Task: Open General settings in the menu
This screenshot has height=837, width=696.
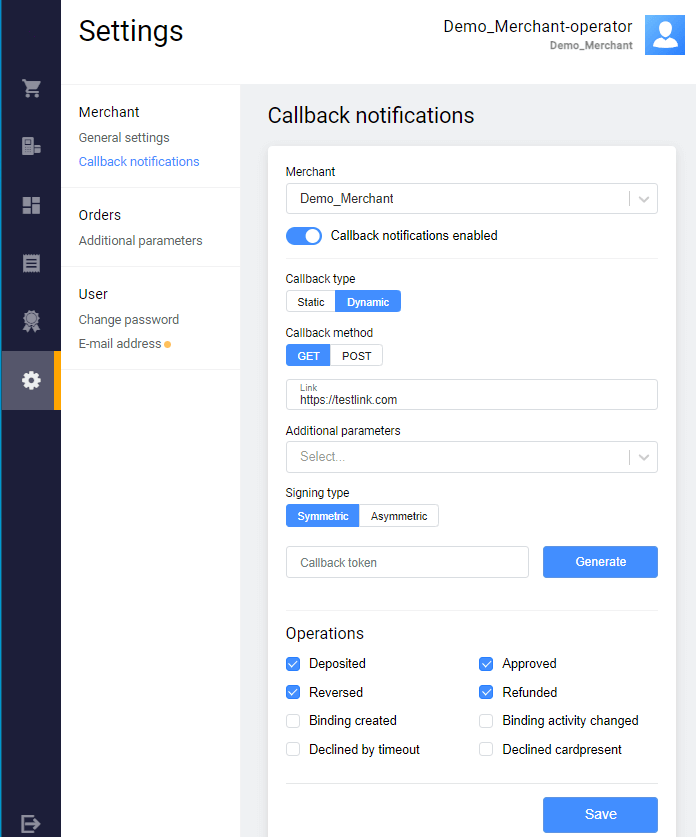Action: tap(124, 138)
